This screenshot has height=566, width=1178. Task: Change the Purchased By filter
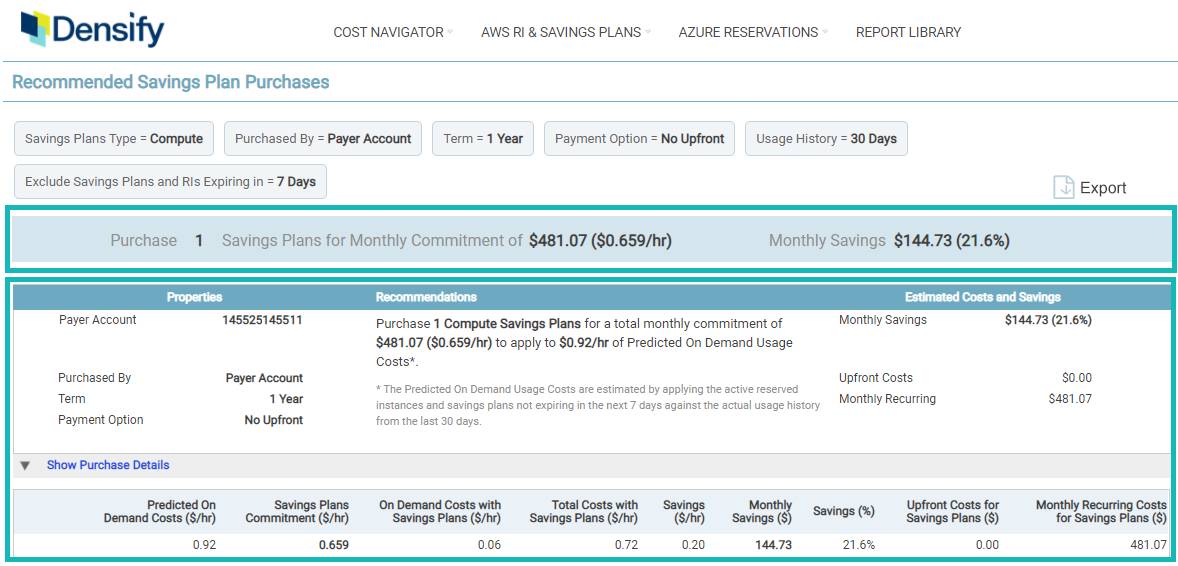(x=323, y=139)
